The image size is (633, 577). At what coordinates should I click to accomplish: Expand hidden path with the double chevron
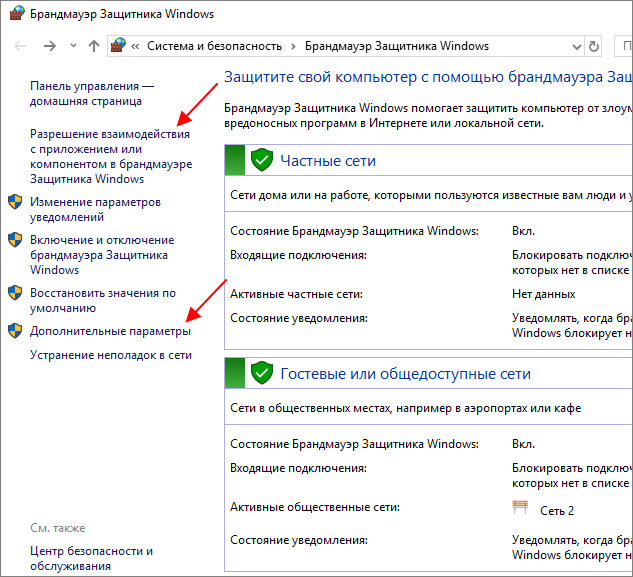tap(135, 46)
